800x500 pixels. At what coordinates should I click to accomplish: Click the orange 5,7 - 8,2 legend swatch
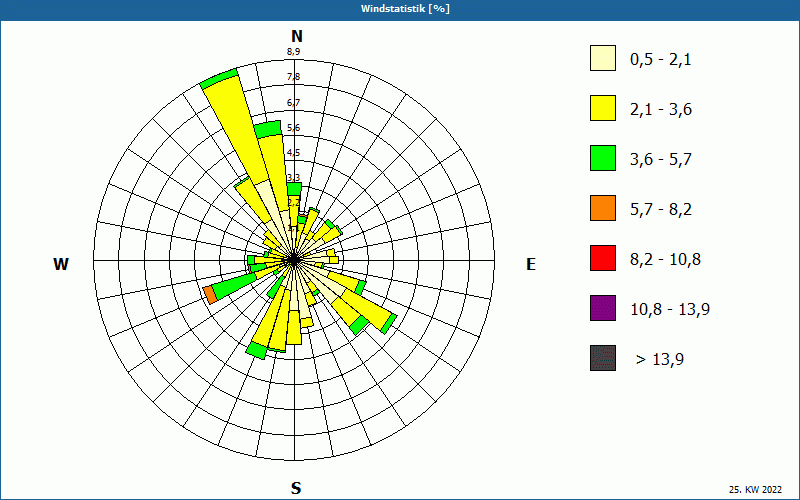tap(603, 208)
